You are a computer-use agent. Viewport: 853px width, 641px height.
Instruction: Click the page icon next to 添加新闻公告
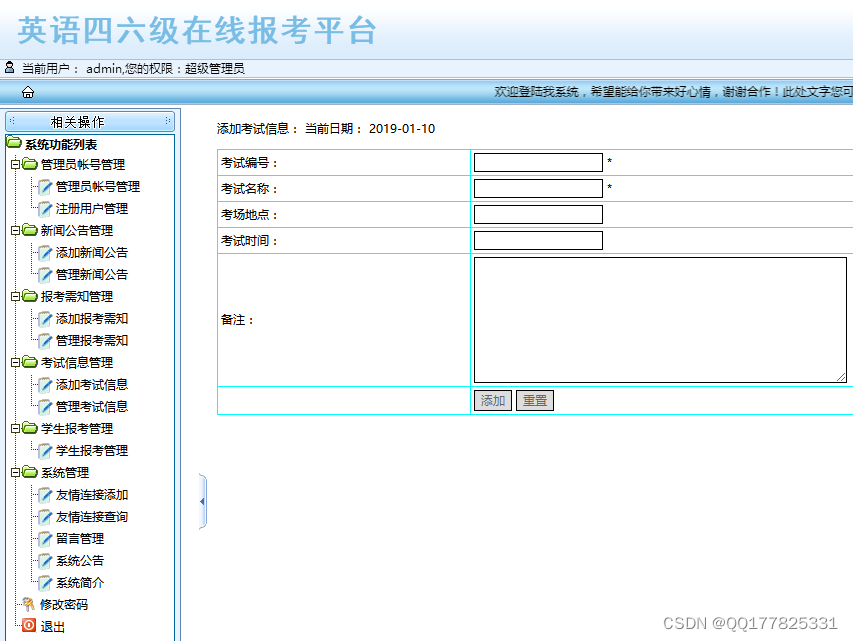(x=45, y=253)
